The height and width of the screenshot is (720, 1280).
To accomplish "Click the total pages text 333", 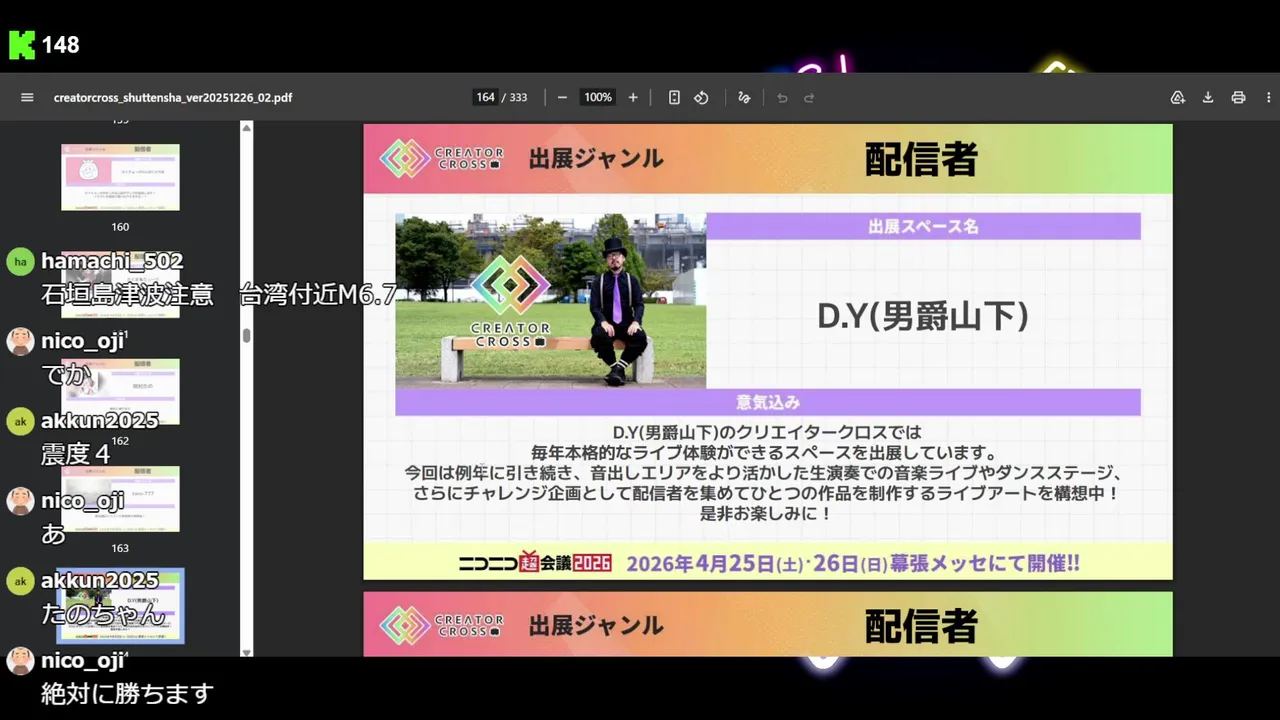I will coord(518,97).
